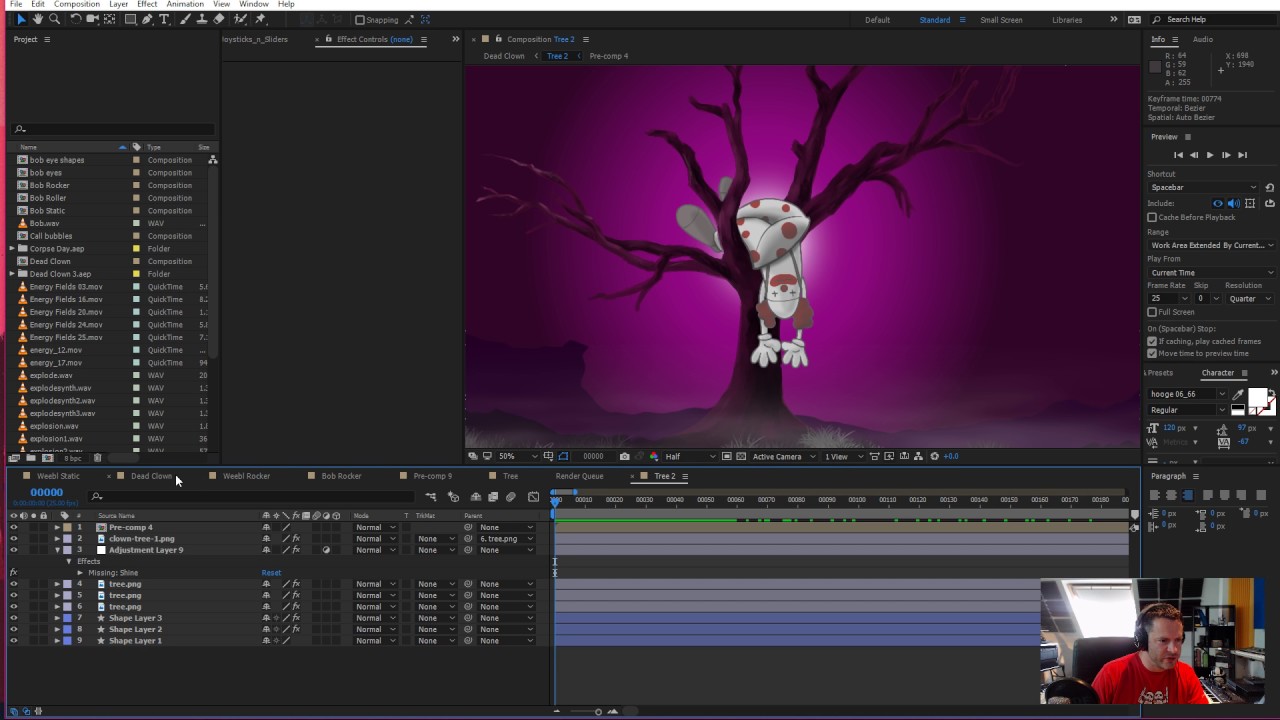Hide the Shape Layer 1 layer
Image resolution: width=1280 pixels, height=720 pixels.
pos(14,641)
